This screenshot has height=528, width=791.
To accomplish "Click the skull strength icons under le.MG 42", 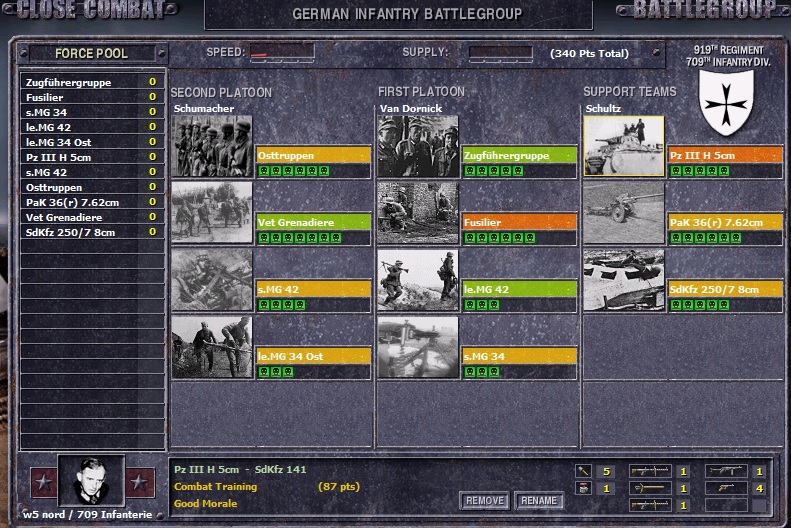I will [x=482, y=305].
